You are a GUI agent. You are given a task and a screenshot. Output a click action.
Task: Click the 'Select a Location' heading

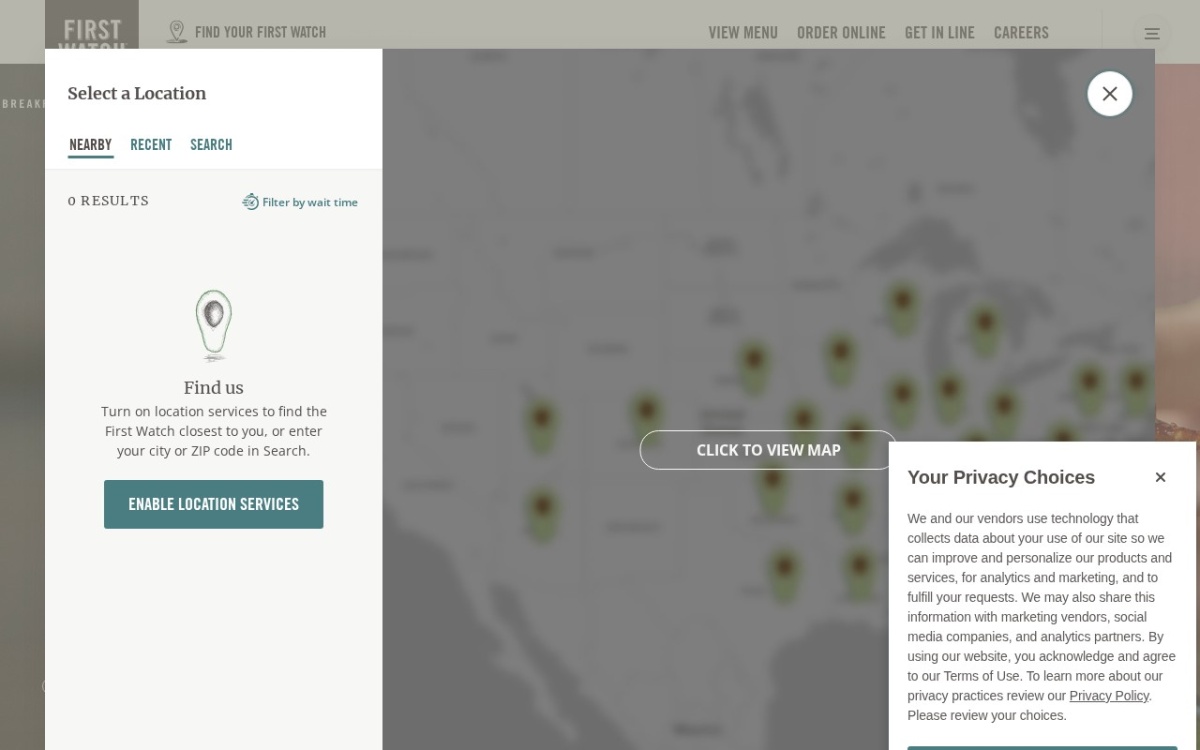(137, 93)
